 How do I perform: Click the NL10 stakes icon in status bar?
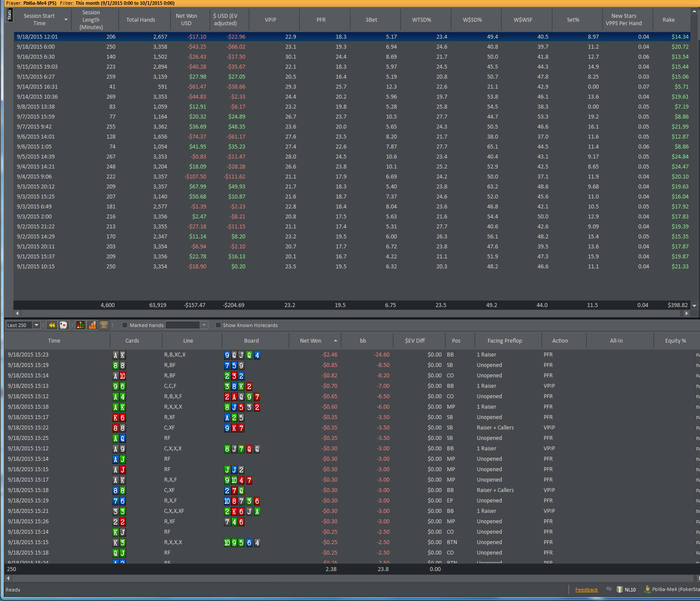coord(621,590)
